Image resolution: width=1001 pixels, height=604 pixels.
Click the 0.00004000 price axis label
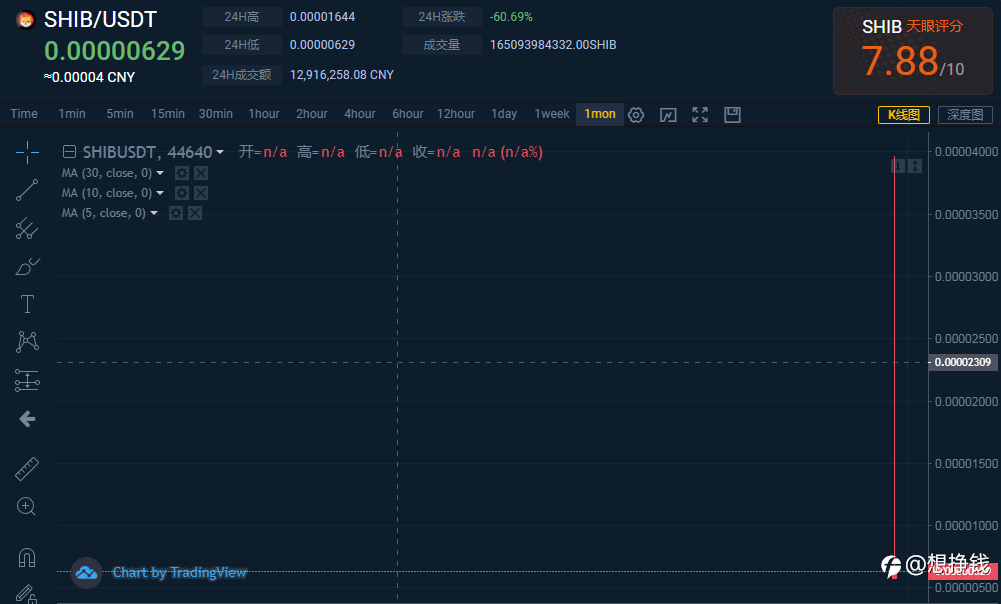pos(967,152)
